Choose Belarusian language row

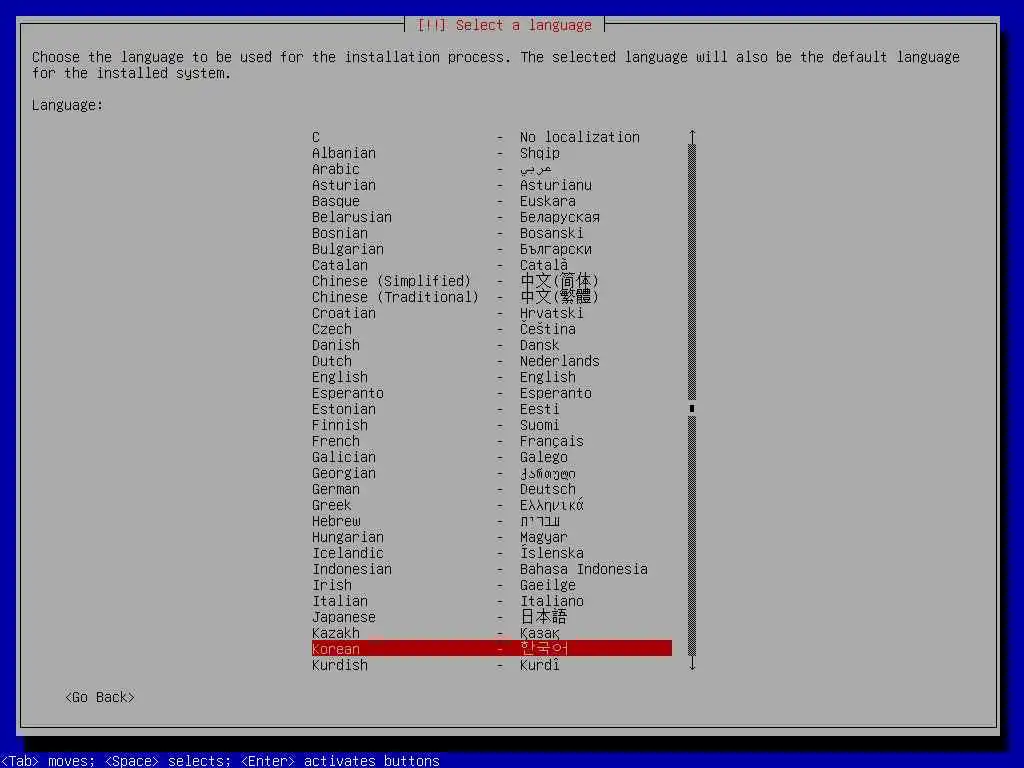pyautogui.click(x=492, y=217)
